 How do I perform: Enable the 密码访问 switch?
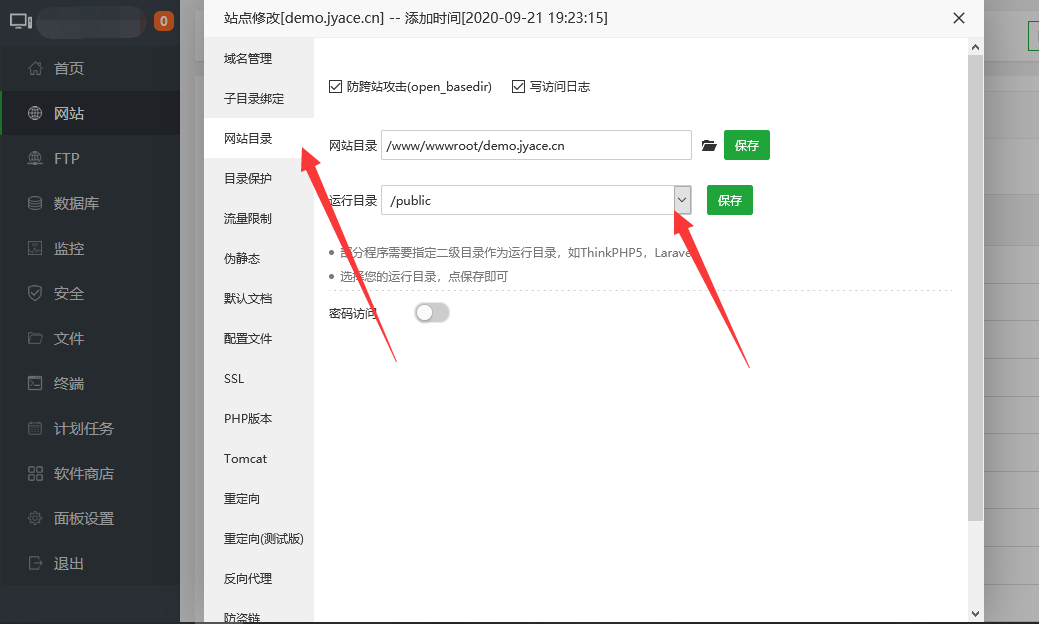coord(432,313)
